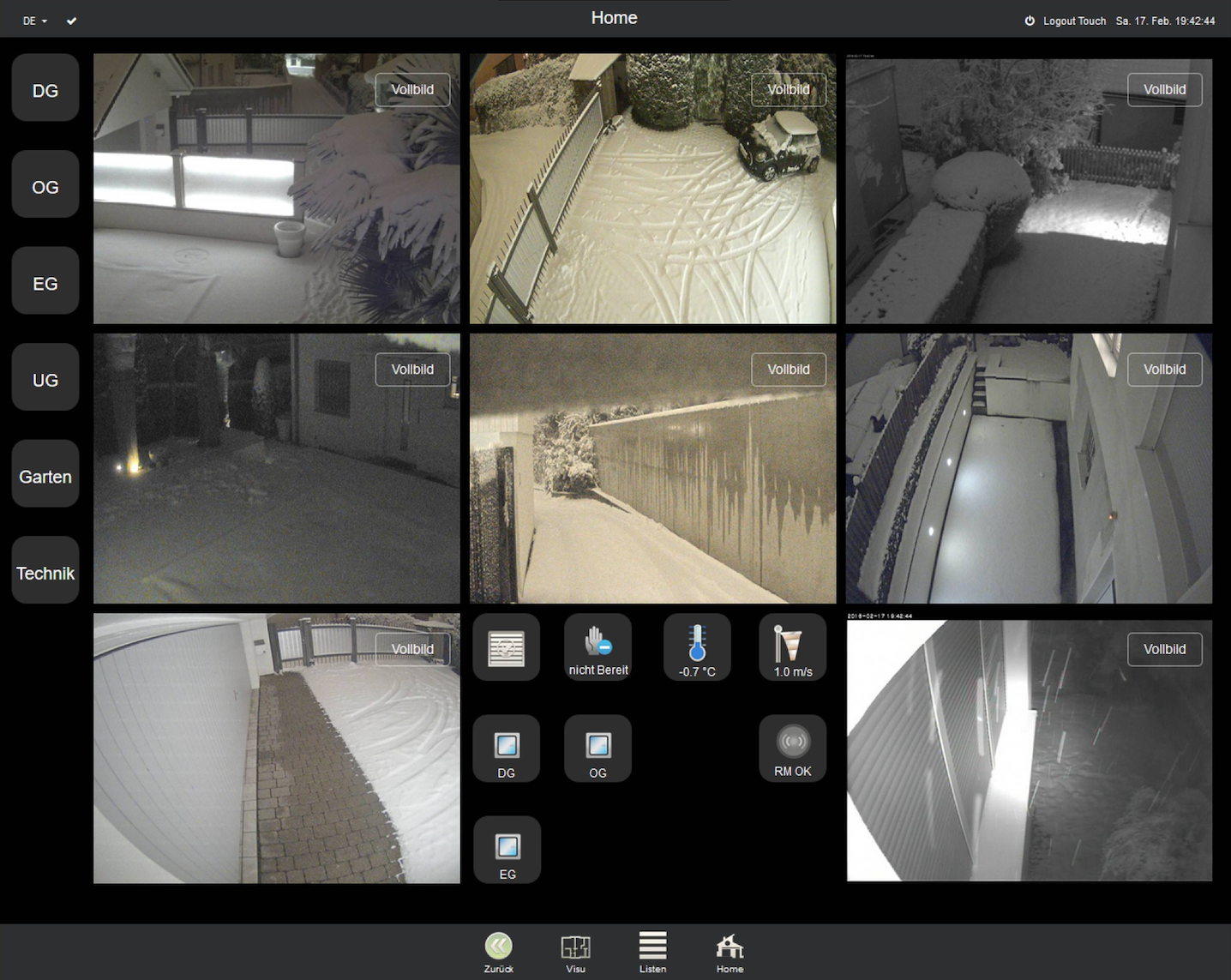Expand the DE language dropdown
This screenshot has height=980, width=1231.
pos(34,21)
